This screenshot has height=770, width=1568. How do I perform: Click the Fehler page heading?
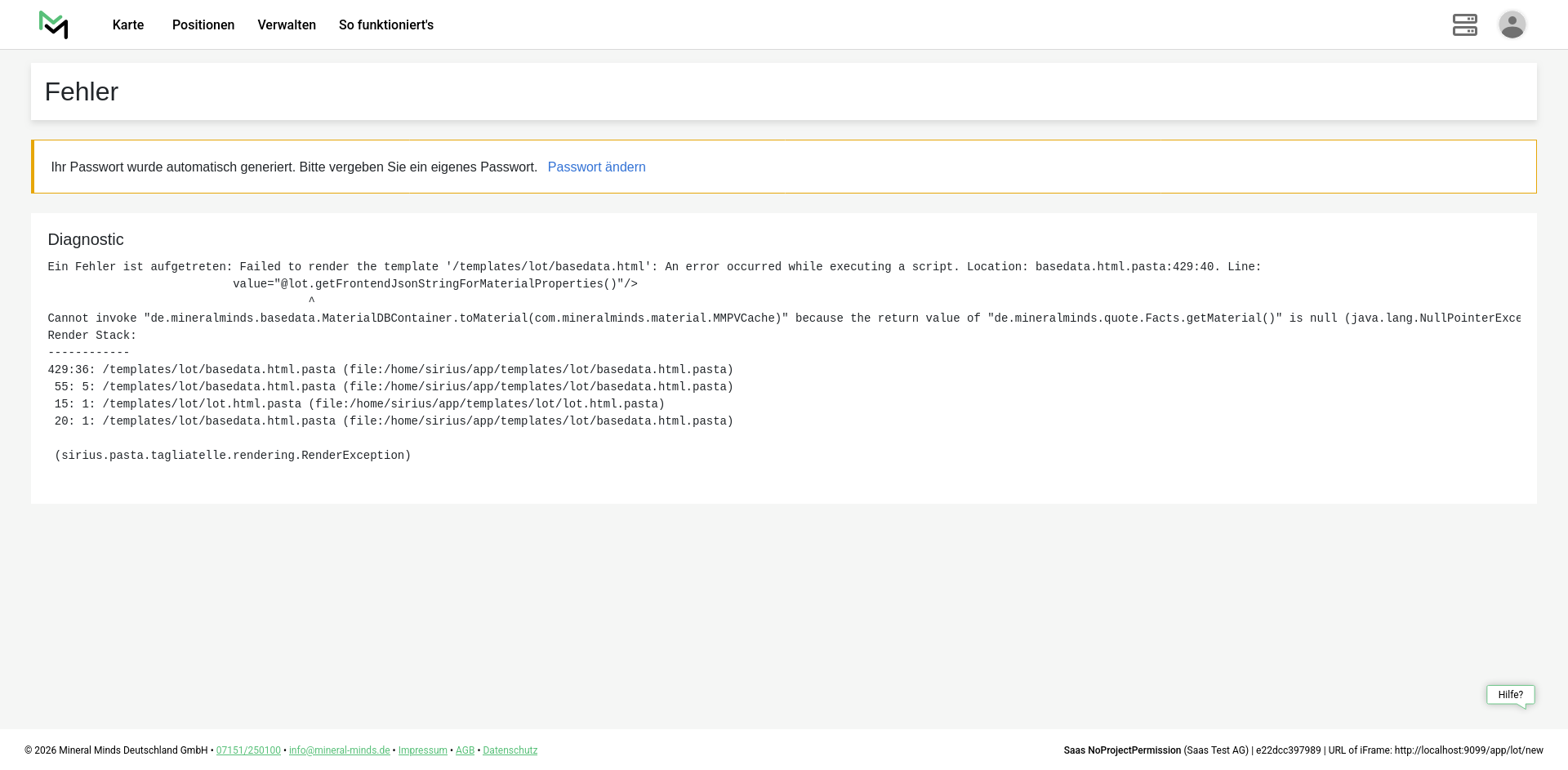pyautogui.click(x=82, y=92)
